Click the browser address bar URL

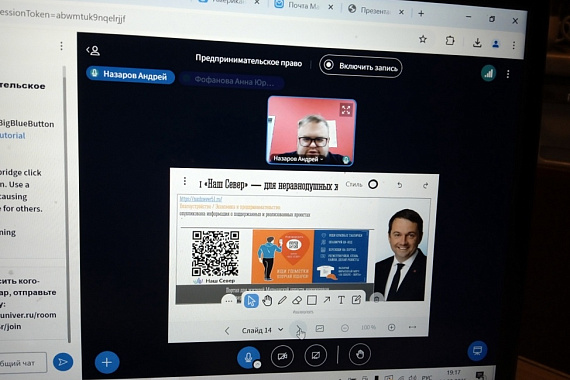tap(63, 16)
